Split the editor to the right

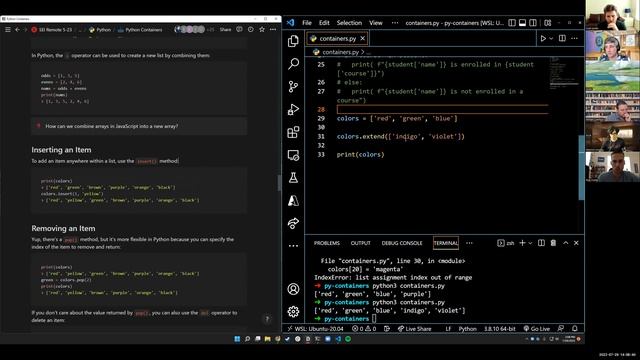[562, 38]
